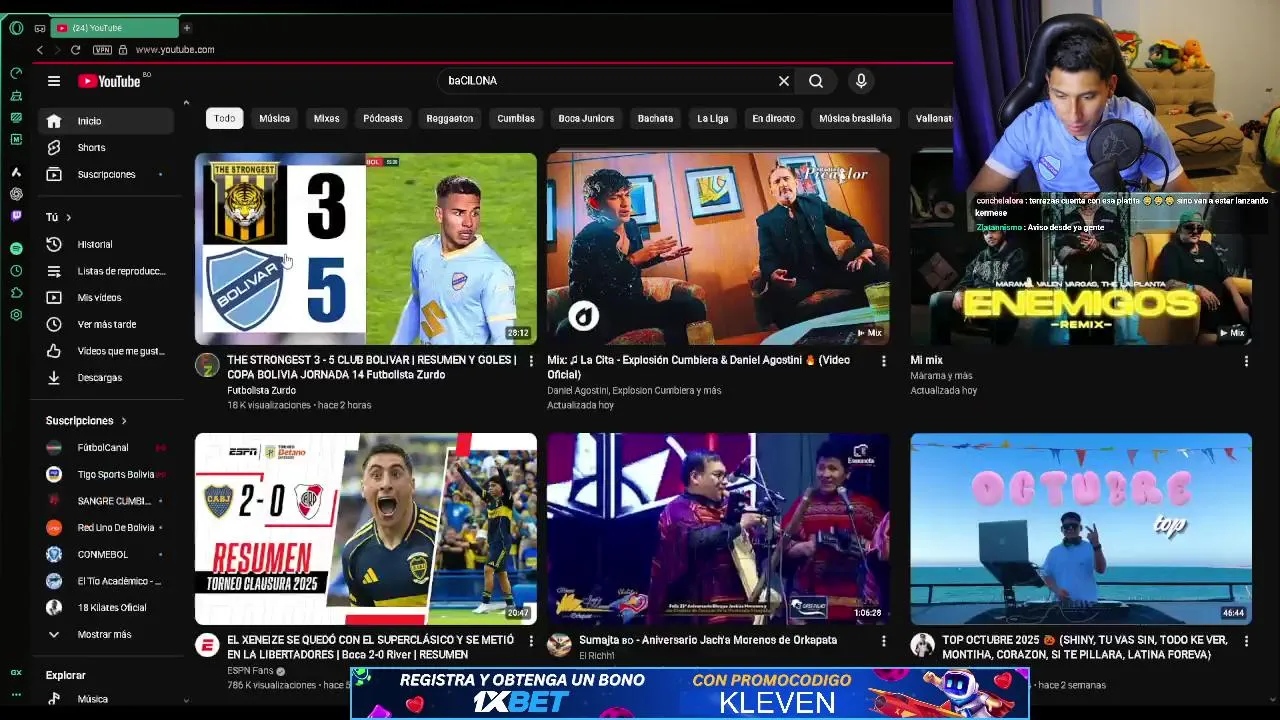The image size is (1280, 720).
Task: Go to Inicio in YouTube sidebar
Action: click(106, 121)
